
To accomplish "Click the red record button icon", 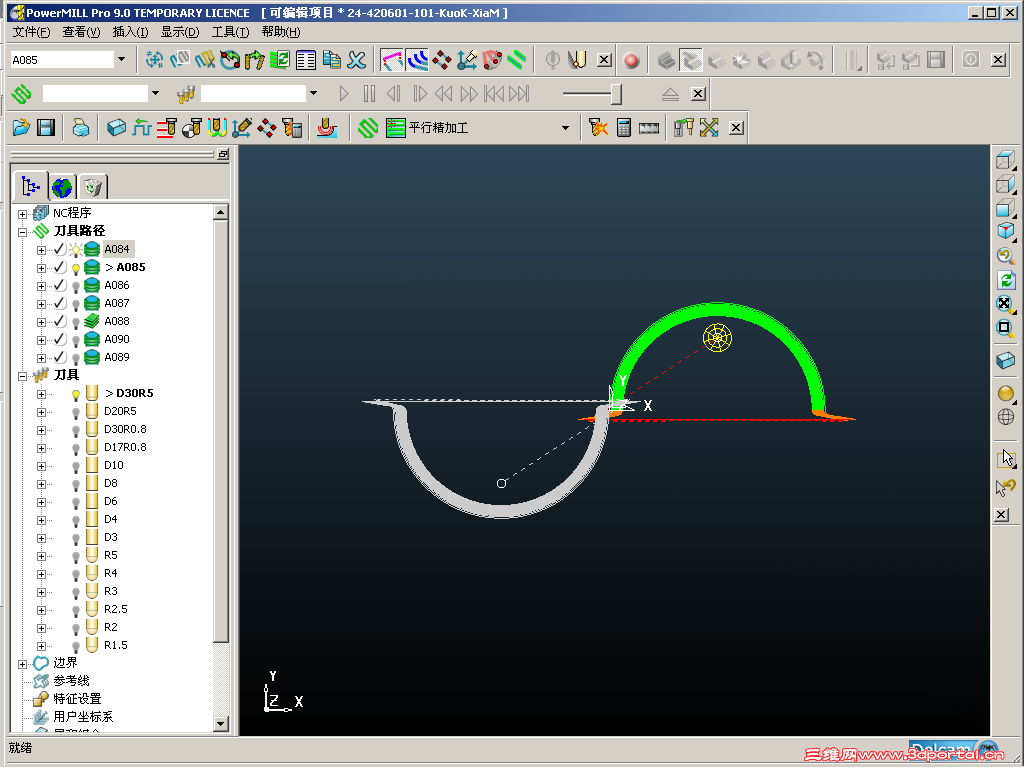I will [631, 61].
